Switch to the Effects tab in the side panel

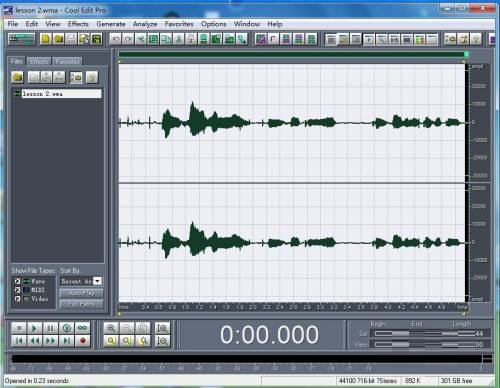[x=39, y=61]
